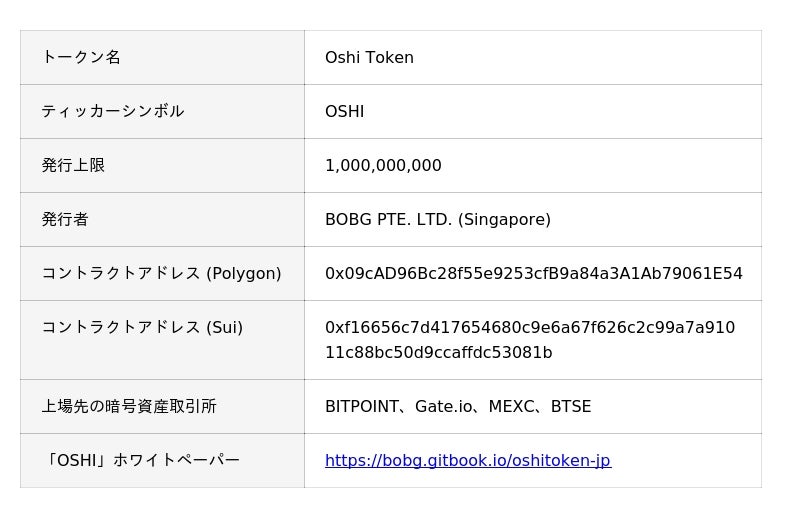
Task: Click the コントラクトアドレス (Sui) label
Action: (x=142, y=328)
